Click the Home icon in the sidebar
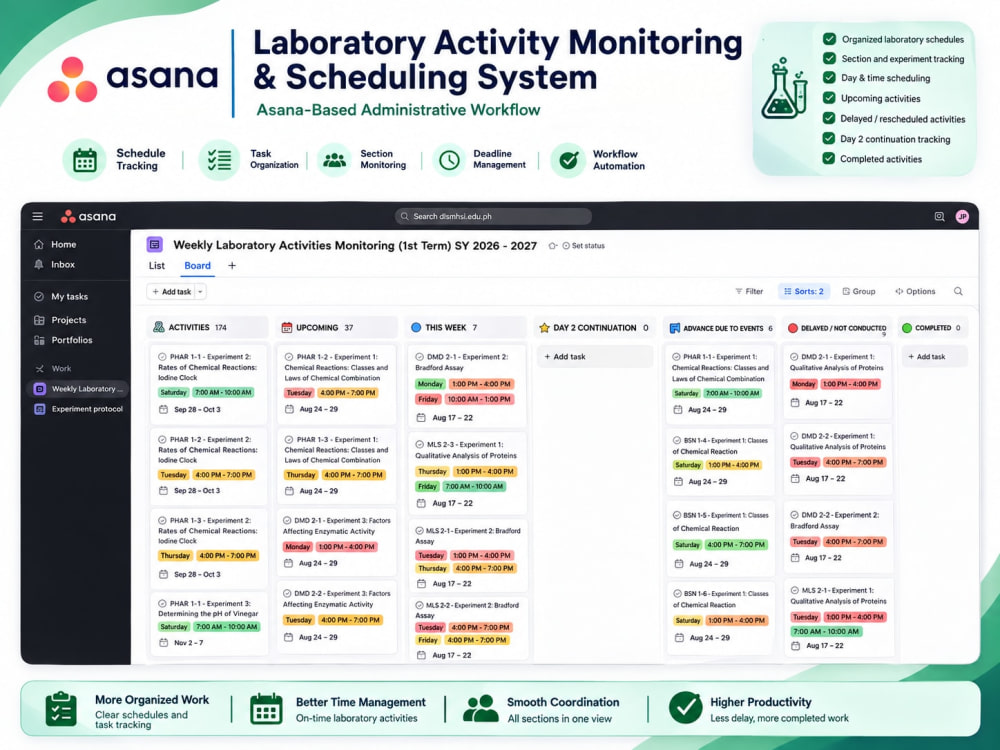The width and height of the screenshot is (1000, 750). pyautogui.click(x=39, y=244)
